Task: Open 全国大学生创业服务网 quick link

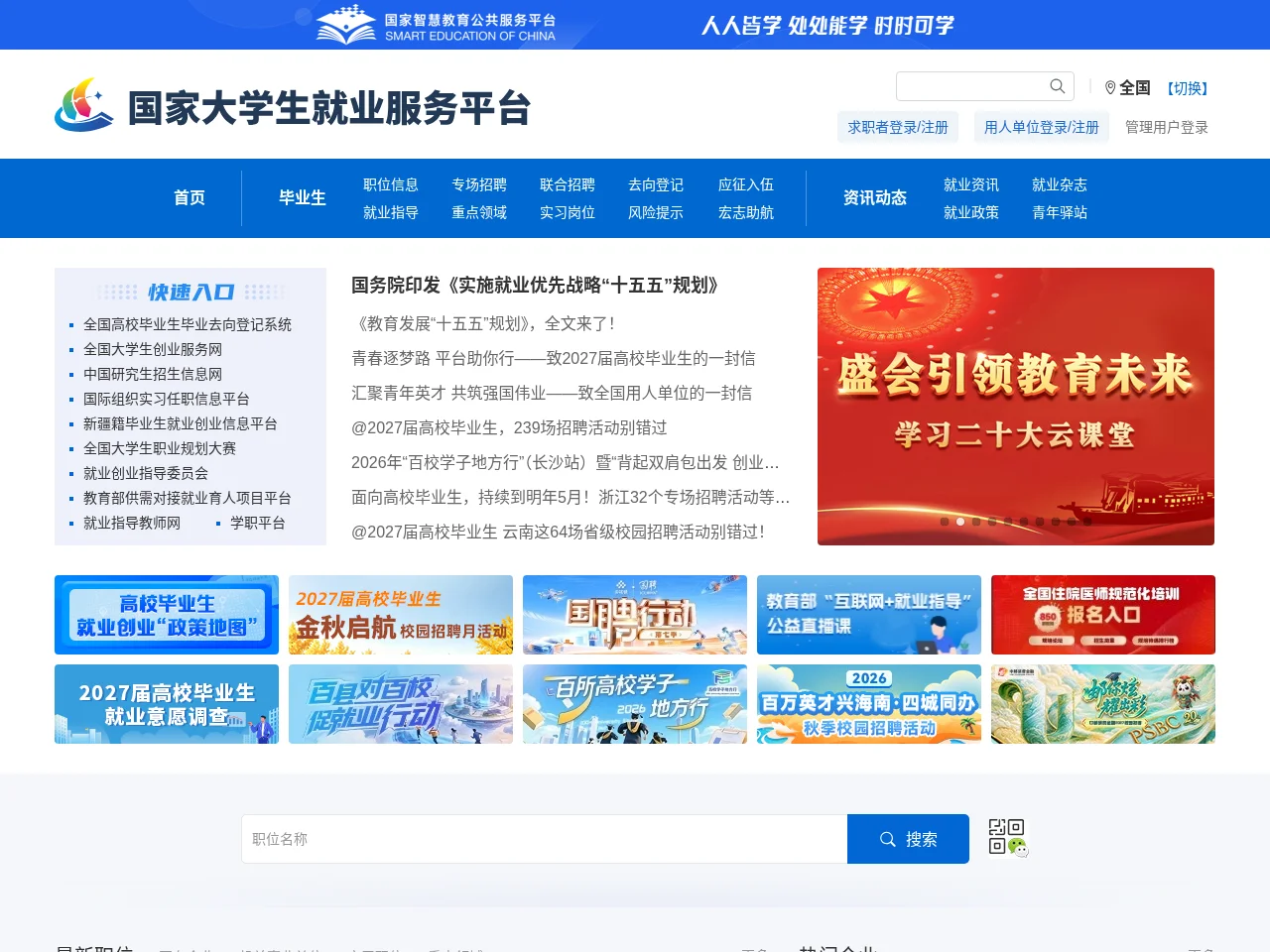Action: point(153,349)
